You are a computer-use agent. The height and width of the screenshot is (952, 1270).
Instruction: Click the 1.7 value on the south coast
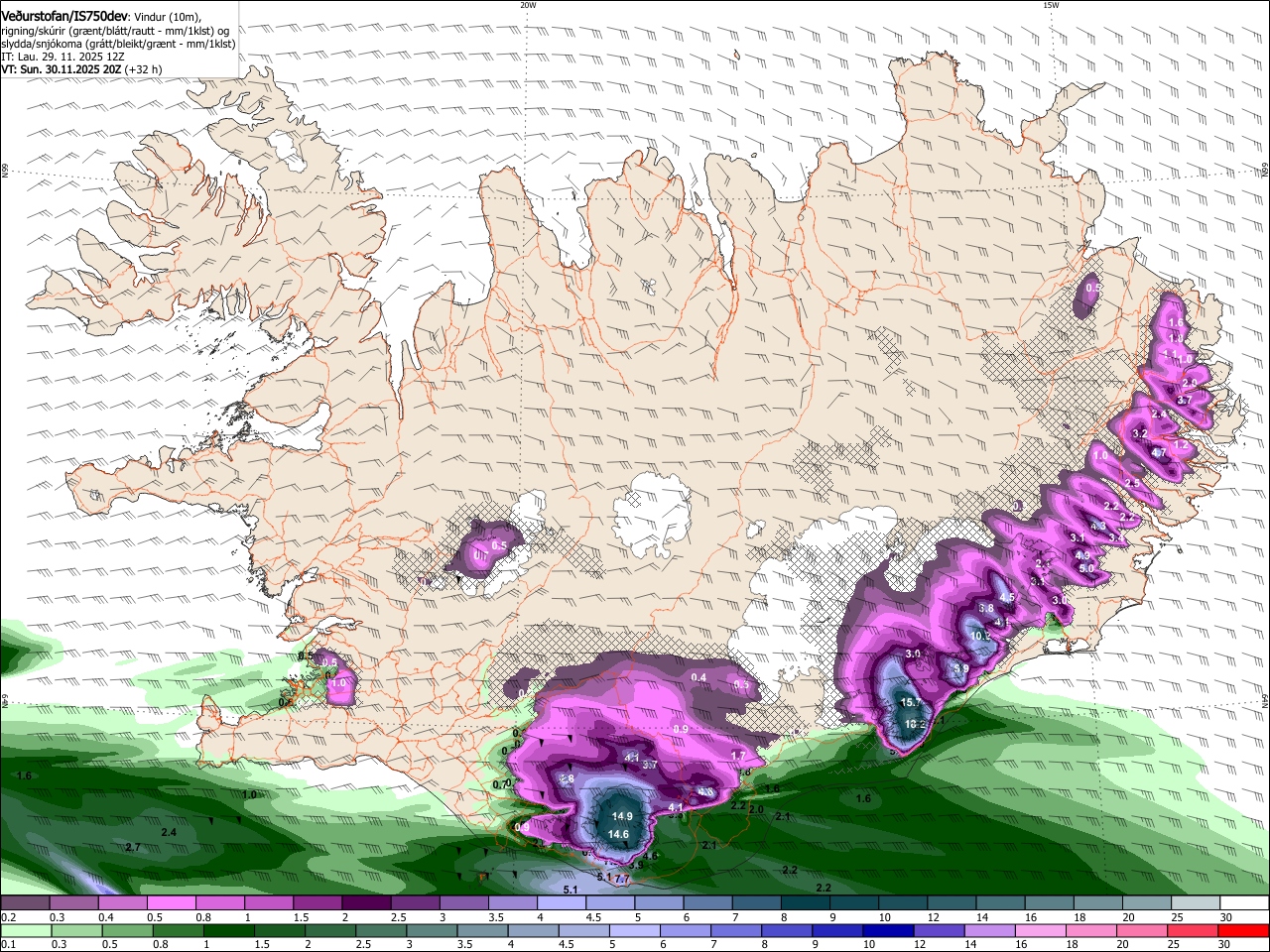coord(738,757)
